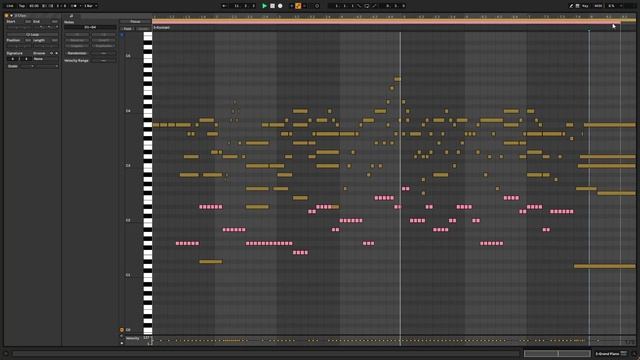Click the Tap tempo button
Image resolution: width=640 pixels, height=360 pixels.
point(22,6)
